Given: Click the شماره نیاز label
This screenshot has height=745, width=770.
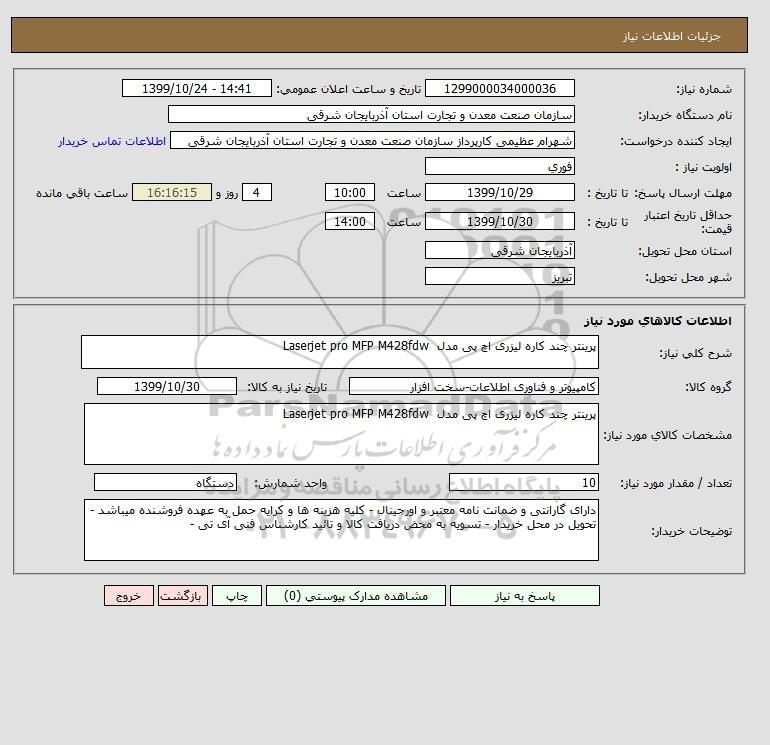Looking at the screenshot, I should [704, 89].
